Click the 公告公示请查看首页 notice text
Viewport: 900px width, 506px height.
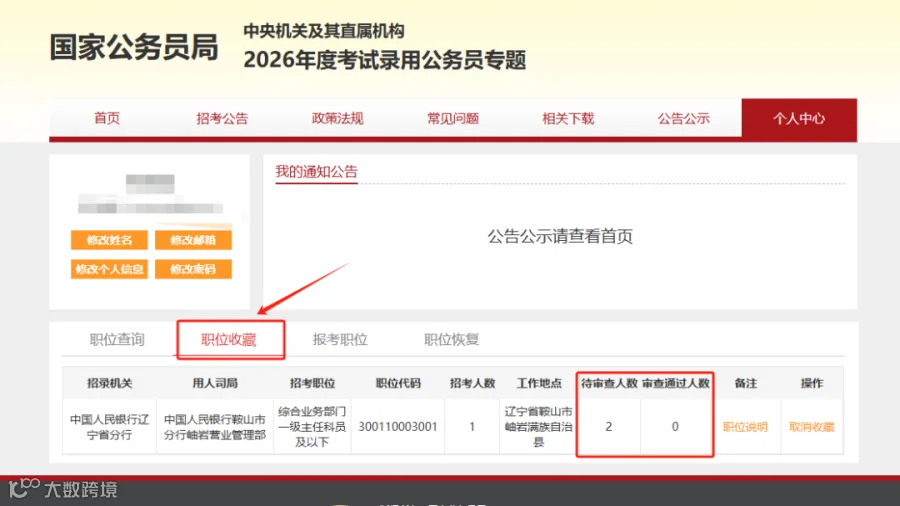tap(560, 236)
